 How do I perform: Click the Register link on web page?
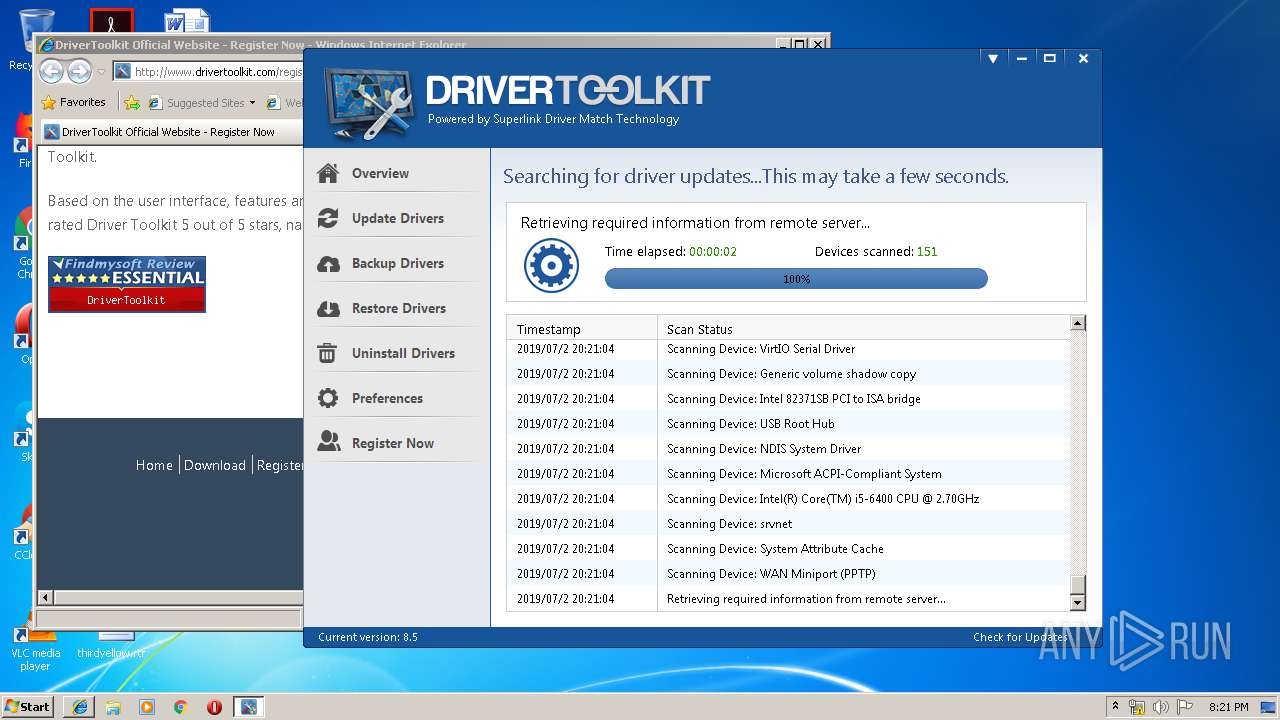(279, 465)
